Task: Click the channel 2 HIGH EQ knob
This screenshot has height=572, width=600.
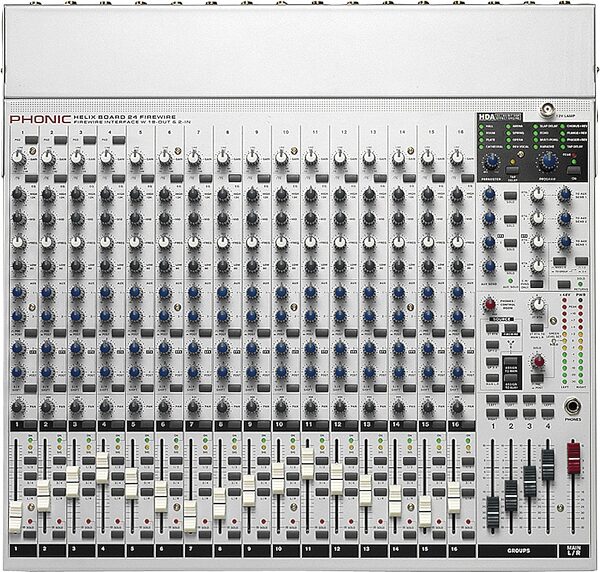Action: click(x=47, y=194)
